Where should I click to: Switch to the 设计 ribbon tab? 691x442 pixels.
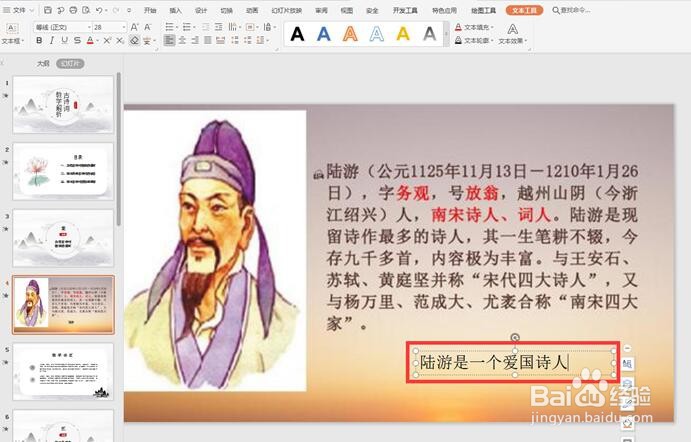pyautogui.click(x=201, y=10)
